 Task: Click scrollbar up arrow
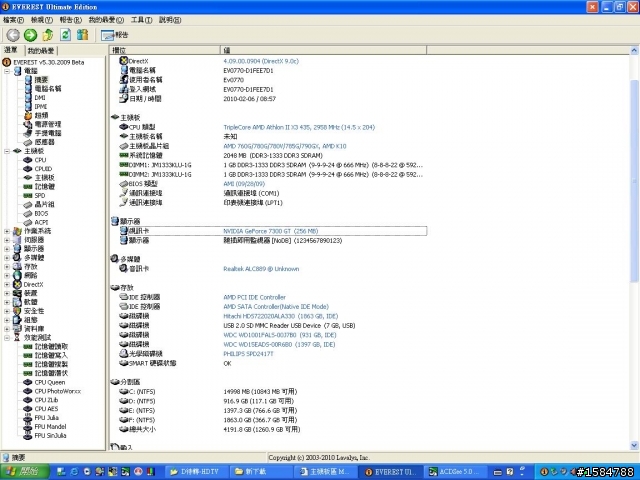click(634, 51)
